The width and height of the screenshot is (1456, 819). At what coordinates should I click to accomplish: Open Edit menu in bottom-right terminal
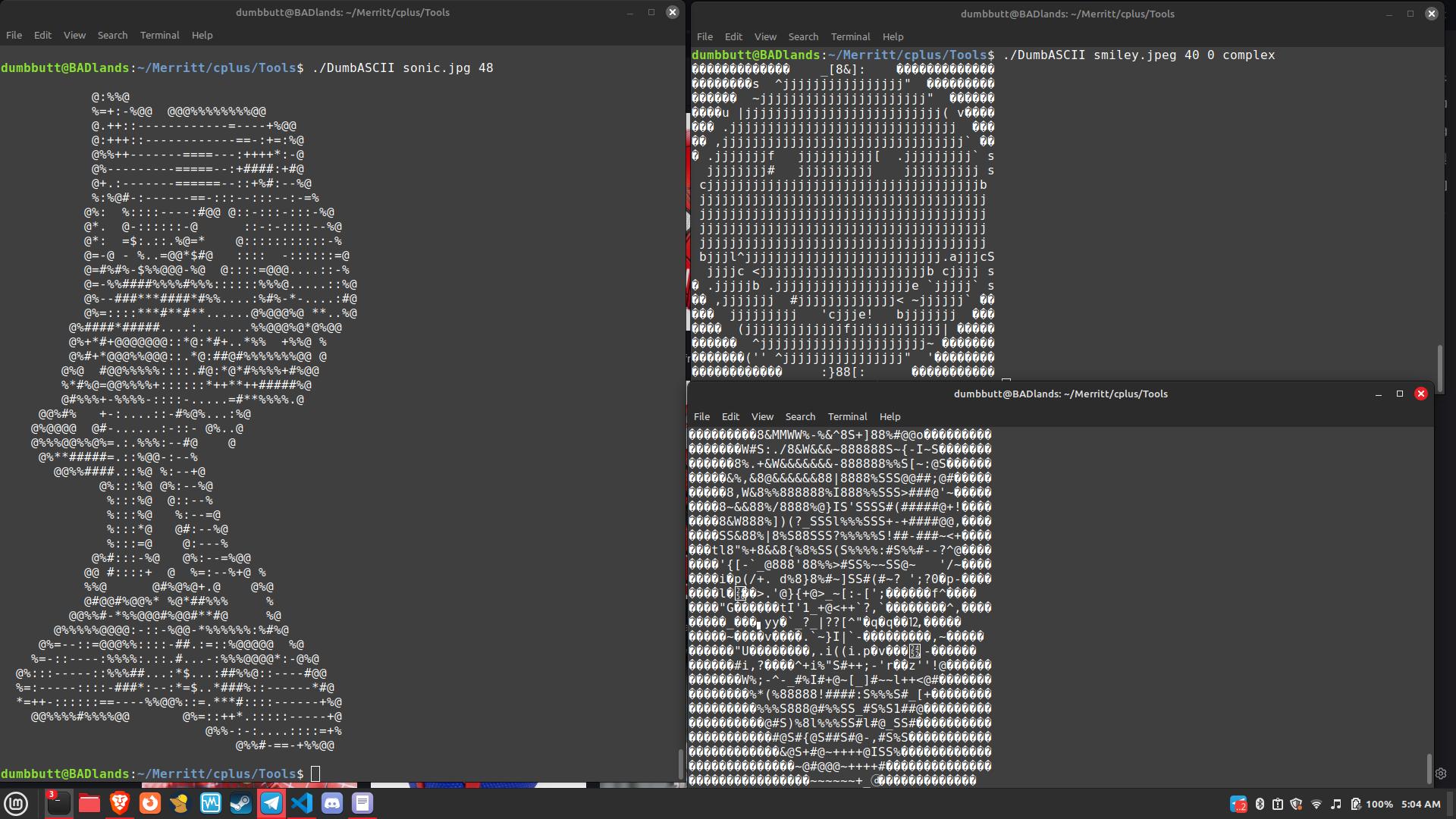point(730,416)
